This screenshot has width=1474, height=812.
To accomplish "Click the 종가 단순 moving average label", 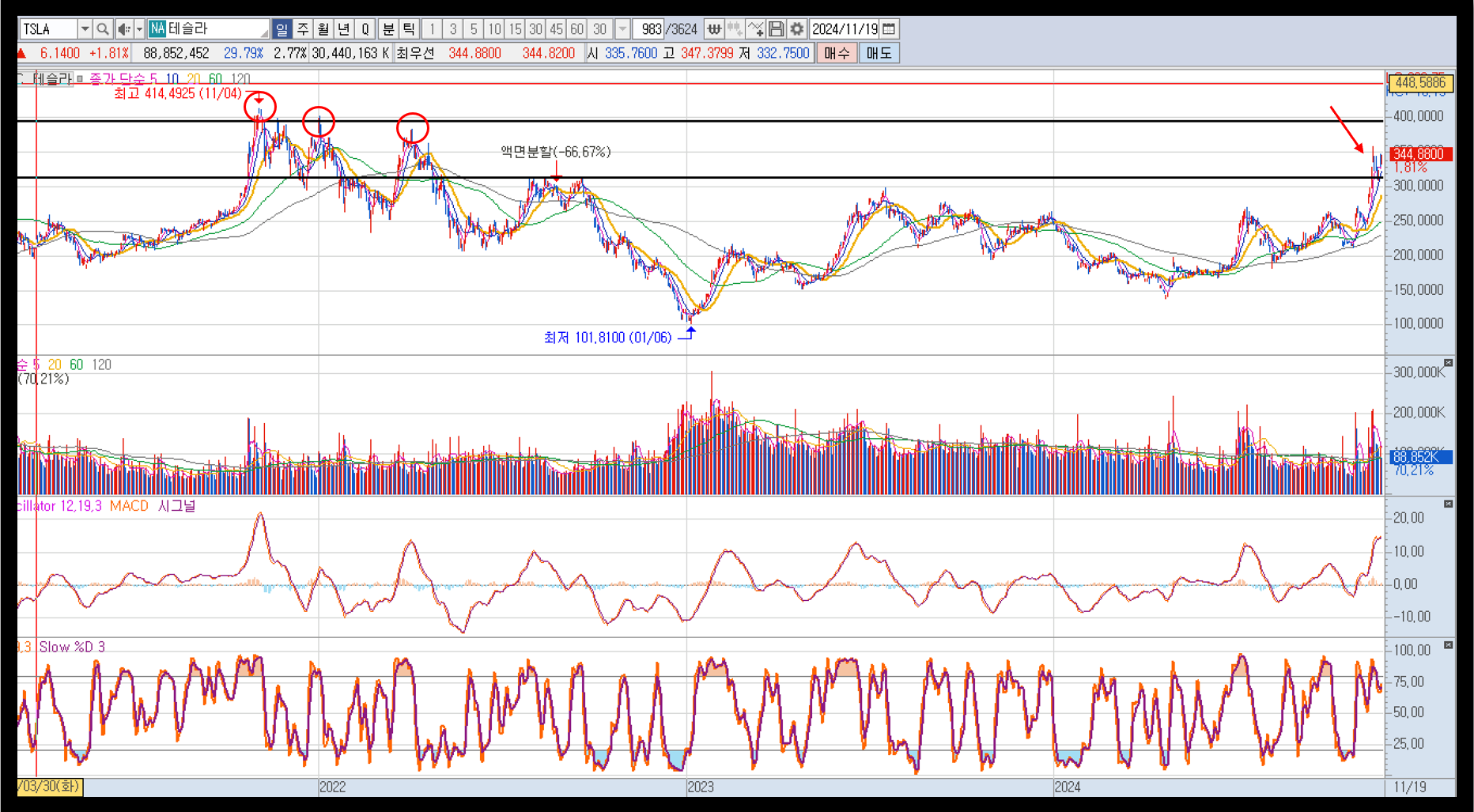I will click(117, 79).
